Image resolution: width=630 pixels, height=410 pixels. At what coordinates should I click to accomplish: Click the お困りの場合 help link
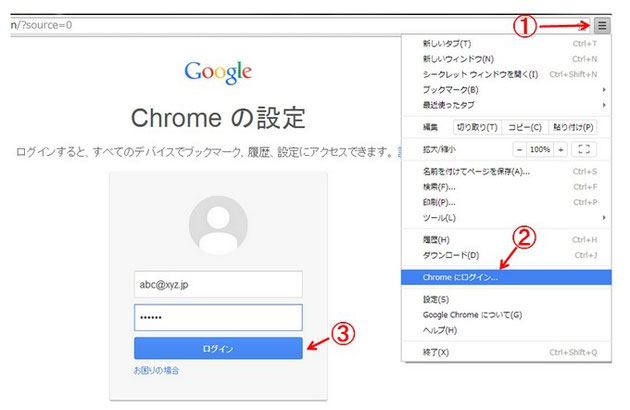pyautogui.click(x=156, y=371)
